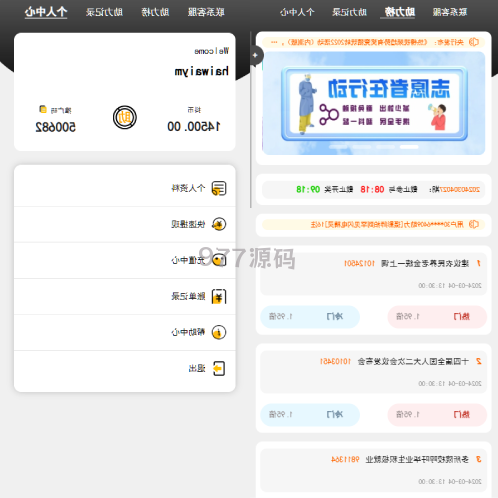Click the scrolling 央行发布 announcement text
Screen dimensions: 498x498
367,42
